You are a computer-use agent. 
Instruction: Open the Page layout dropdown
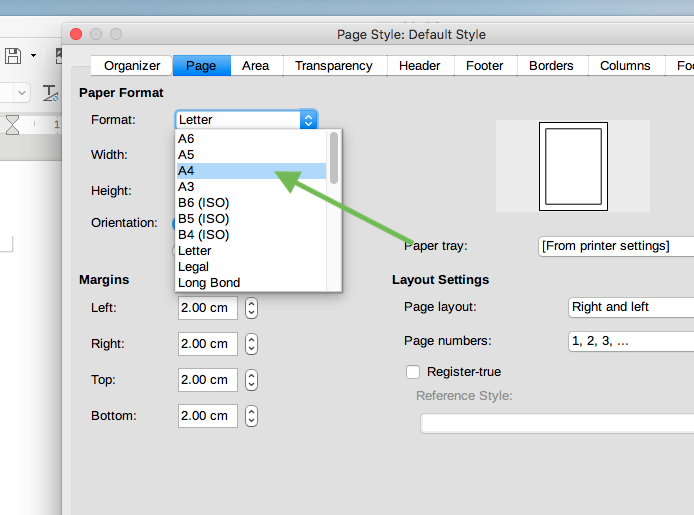630,307
